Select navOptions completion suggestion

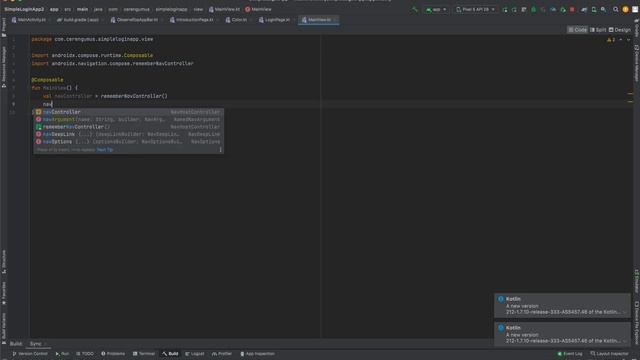(129, 141)
